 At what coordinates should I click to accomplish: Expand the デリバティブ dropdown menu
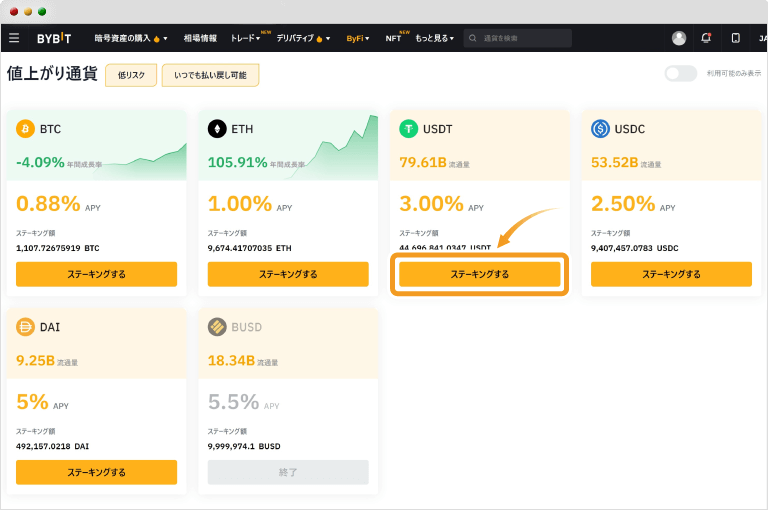point(305,38)
